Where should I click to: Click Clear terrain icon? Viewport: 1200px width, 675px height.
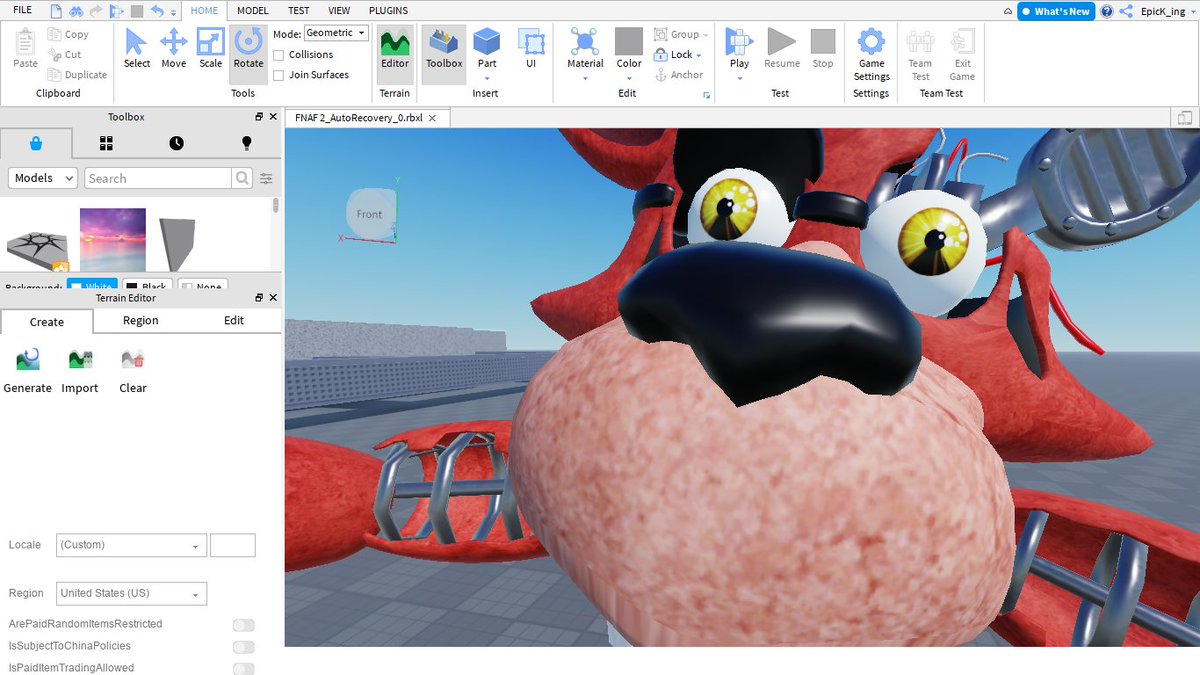pyautogui.click(x=133, y=370)
